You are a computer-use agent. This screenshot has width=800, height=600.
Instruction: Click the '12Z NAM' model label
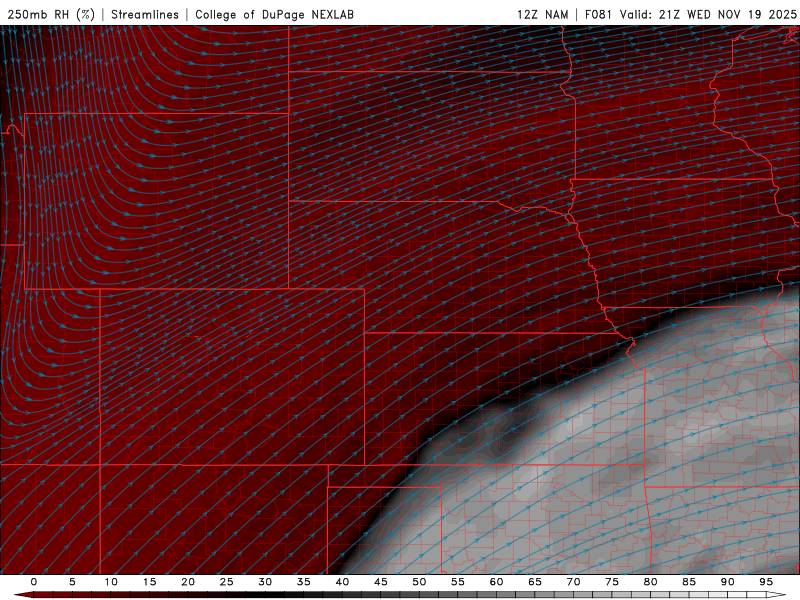click(x=543, y=14)
